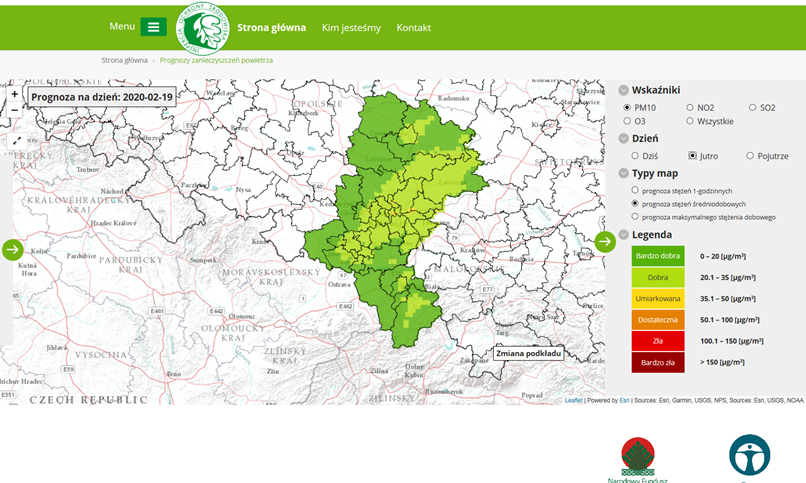Choose prognoza stężeń 1-godzinnych map type
The height and width of the screenshot is (483, 806).
[636, 190]
